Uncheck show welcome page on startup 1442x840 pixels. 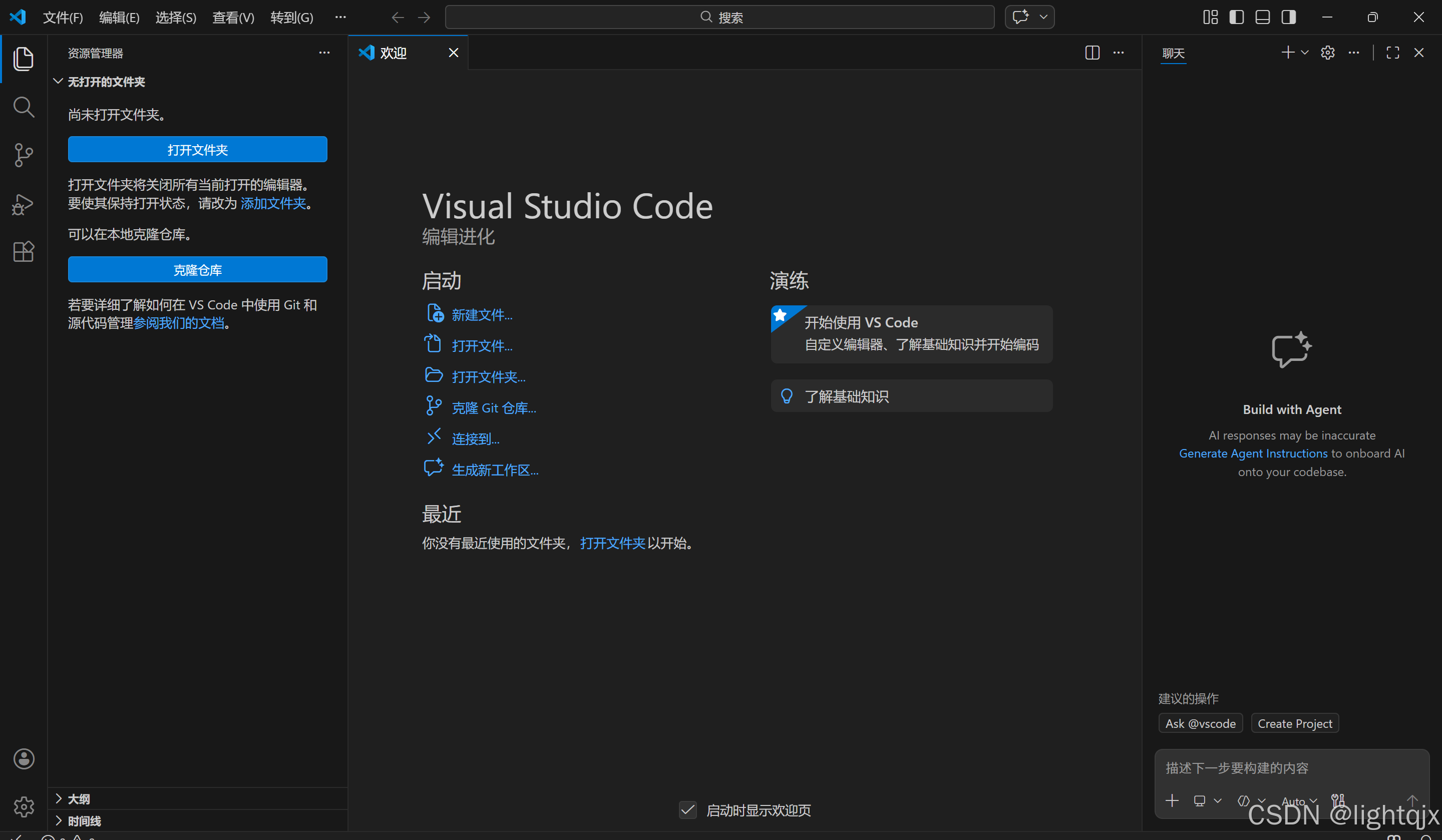click(688, 809)
